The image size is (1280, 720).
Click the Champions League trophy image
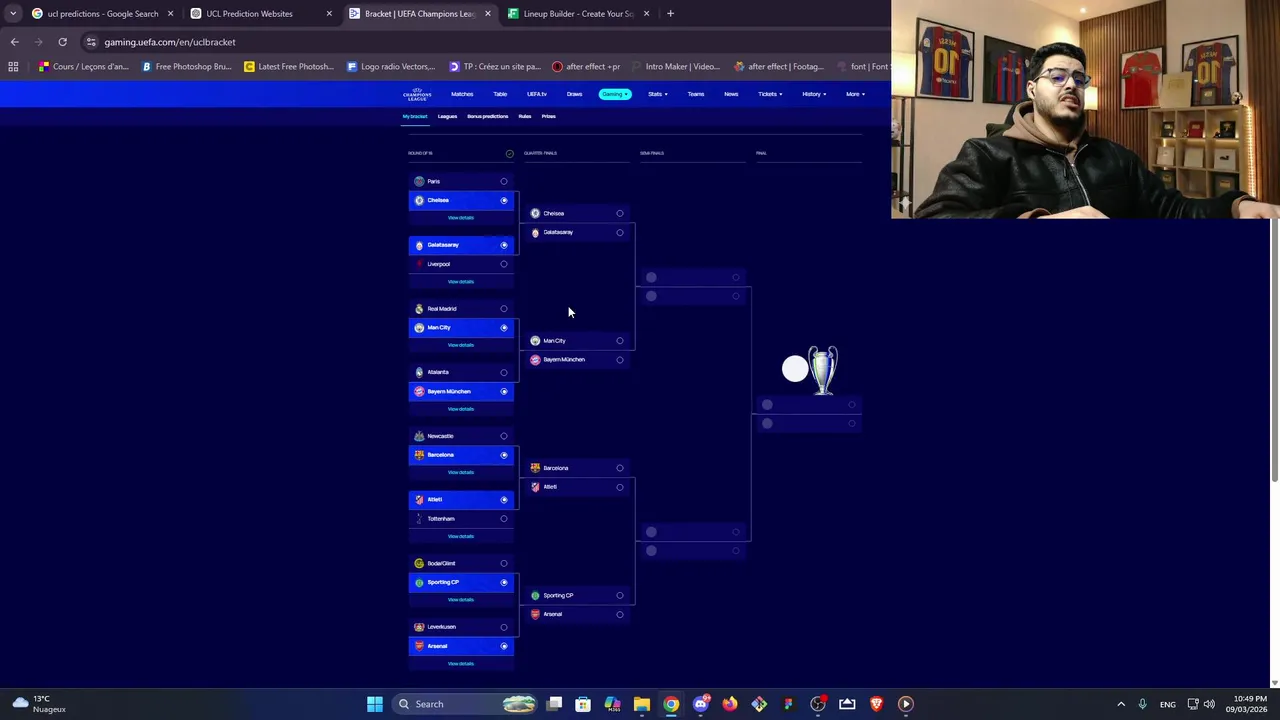click(x=823, y=370)
